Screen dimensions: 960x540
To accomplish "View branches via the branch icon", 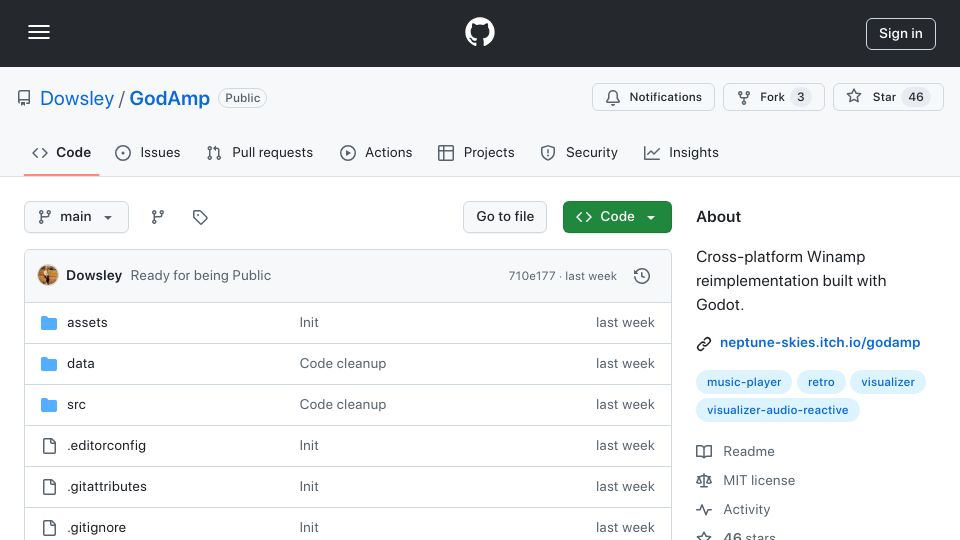I will coord(158,217).
